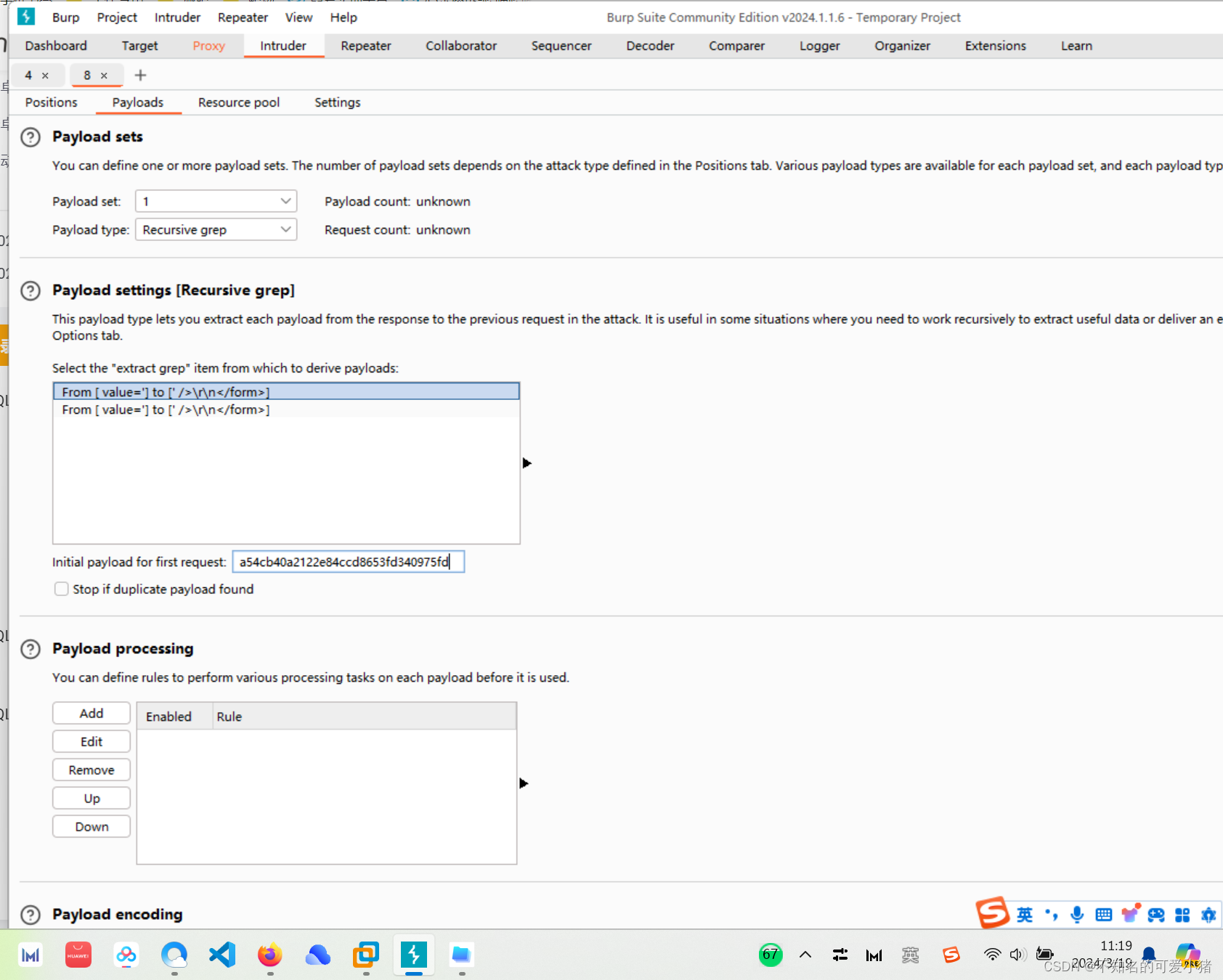Viewport: 1223px width, 980px height.
Task: Open Sogou soft keyboard icon
Action: [x=1103, y=915]
